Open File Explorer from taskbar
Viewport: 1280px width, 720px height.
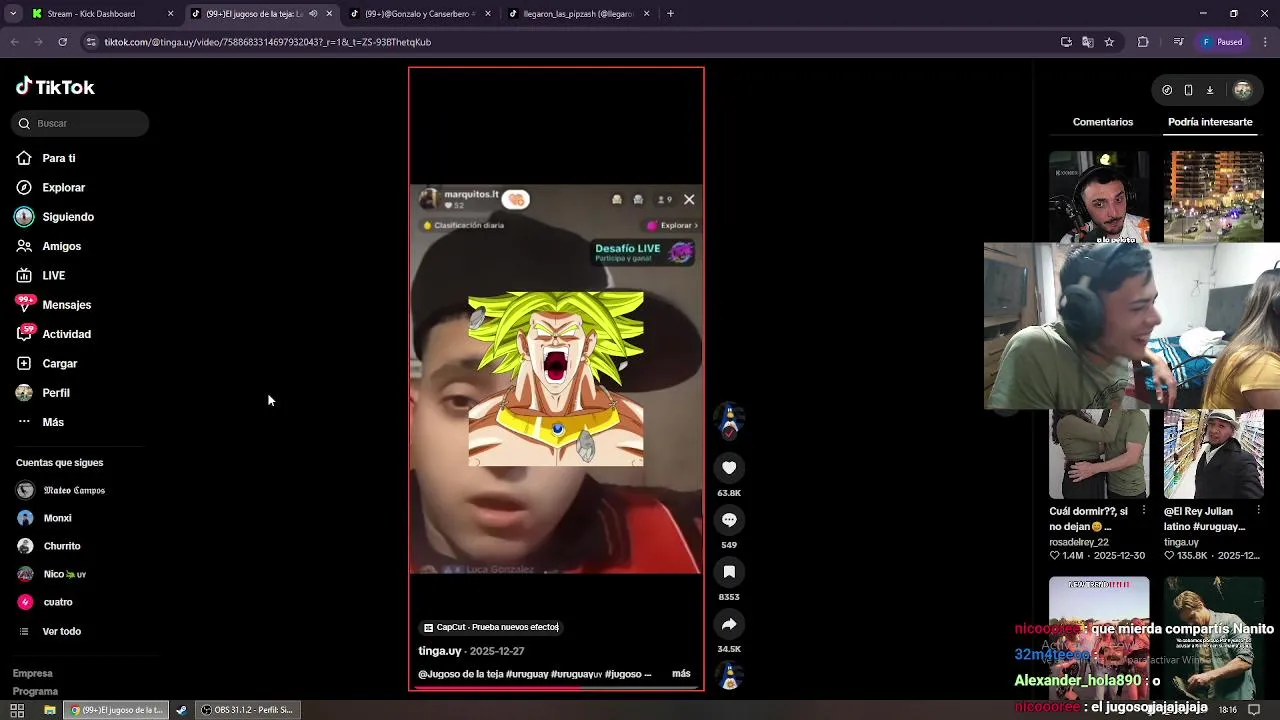49,710
